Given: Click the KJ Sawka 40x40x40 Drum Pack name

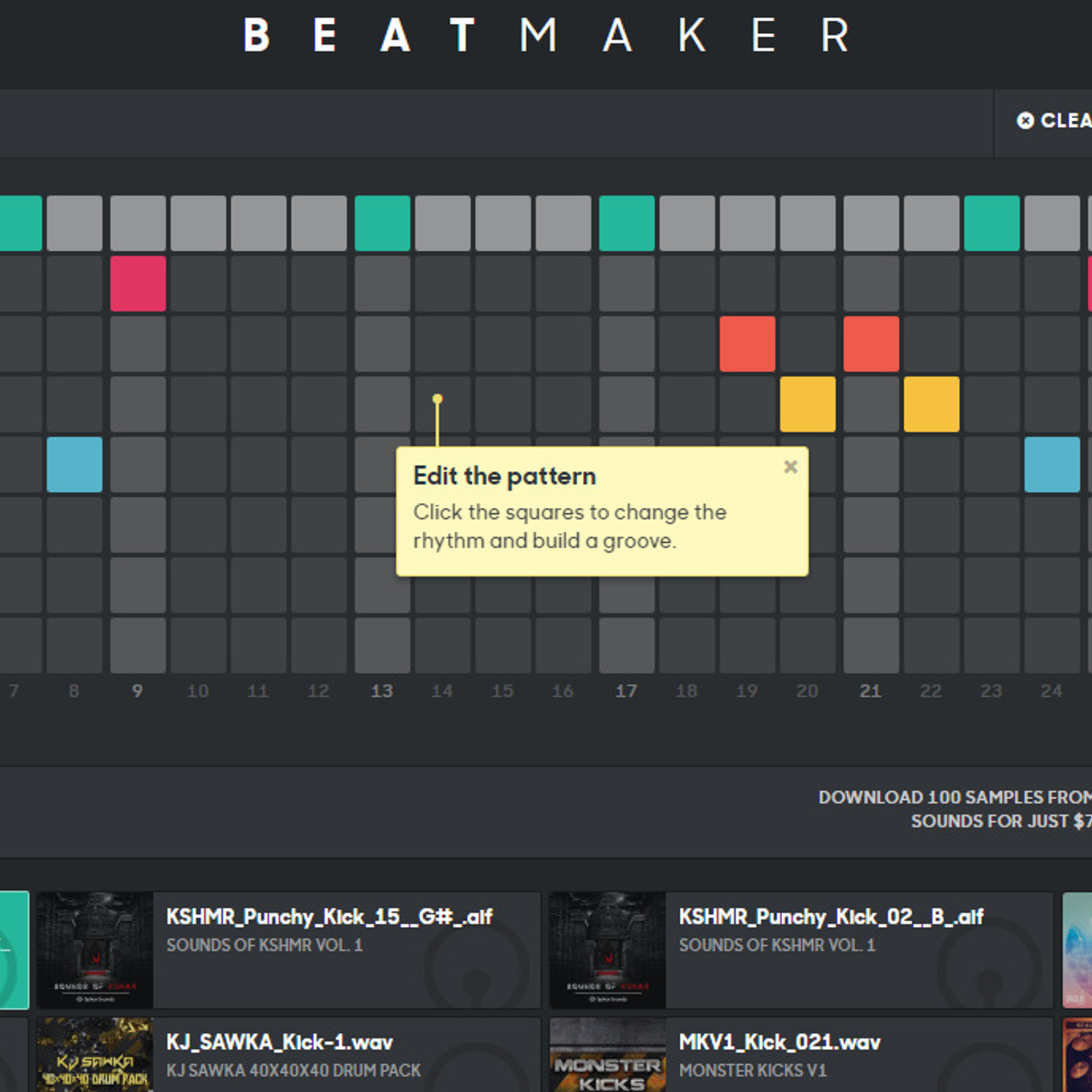Looking at the screenshot, I should click(x=293, y=1070).
